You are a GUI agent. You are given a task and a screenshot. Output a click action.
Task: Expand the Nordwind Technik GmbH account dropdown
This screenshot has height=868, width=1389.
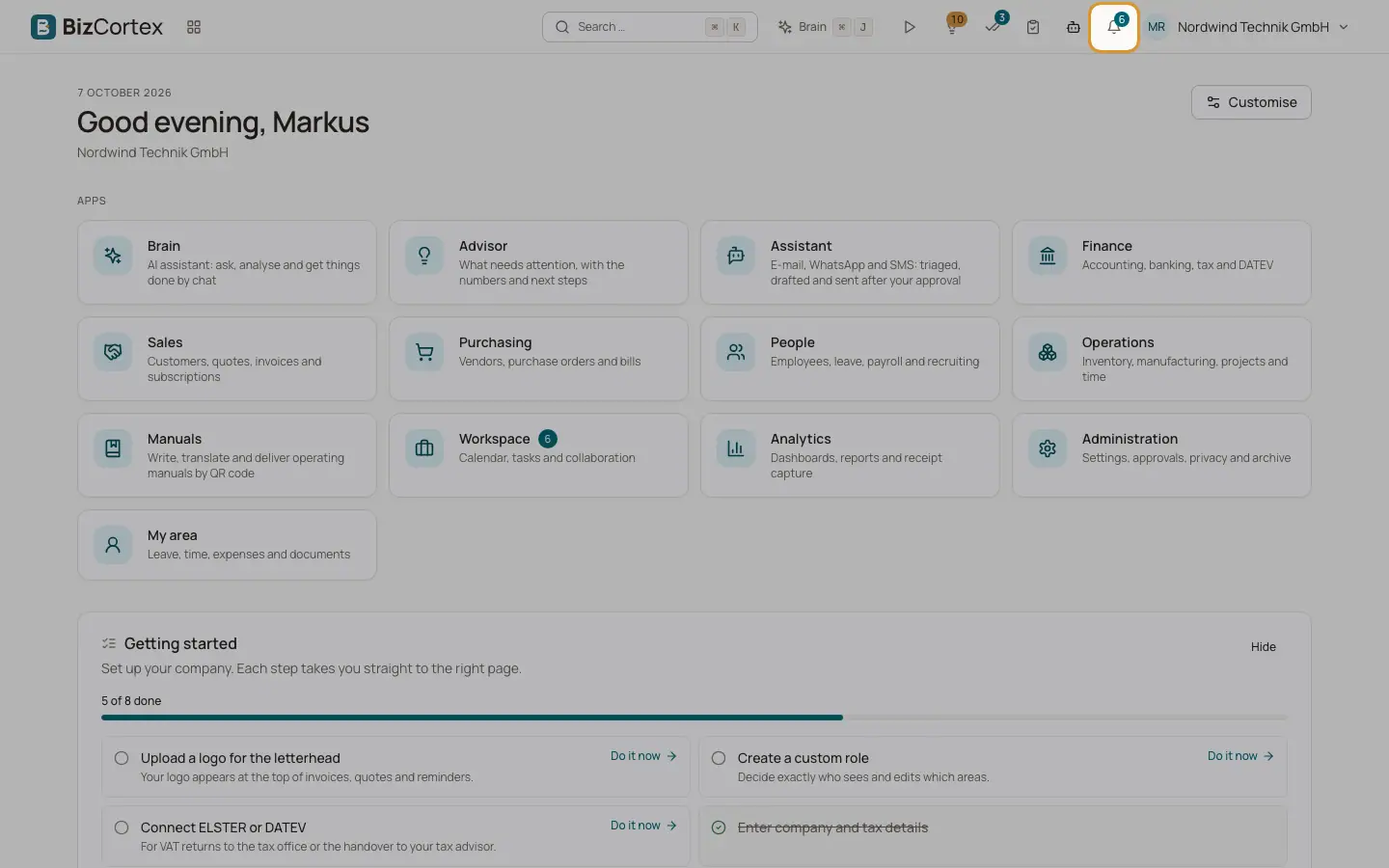[1248, 27]
